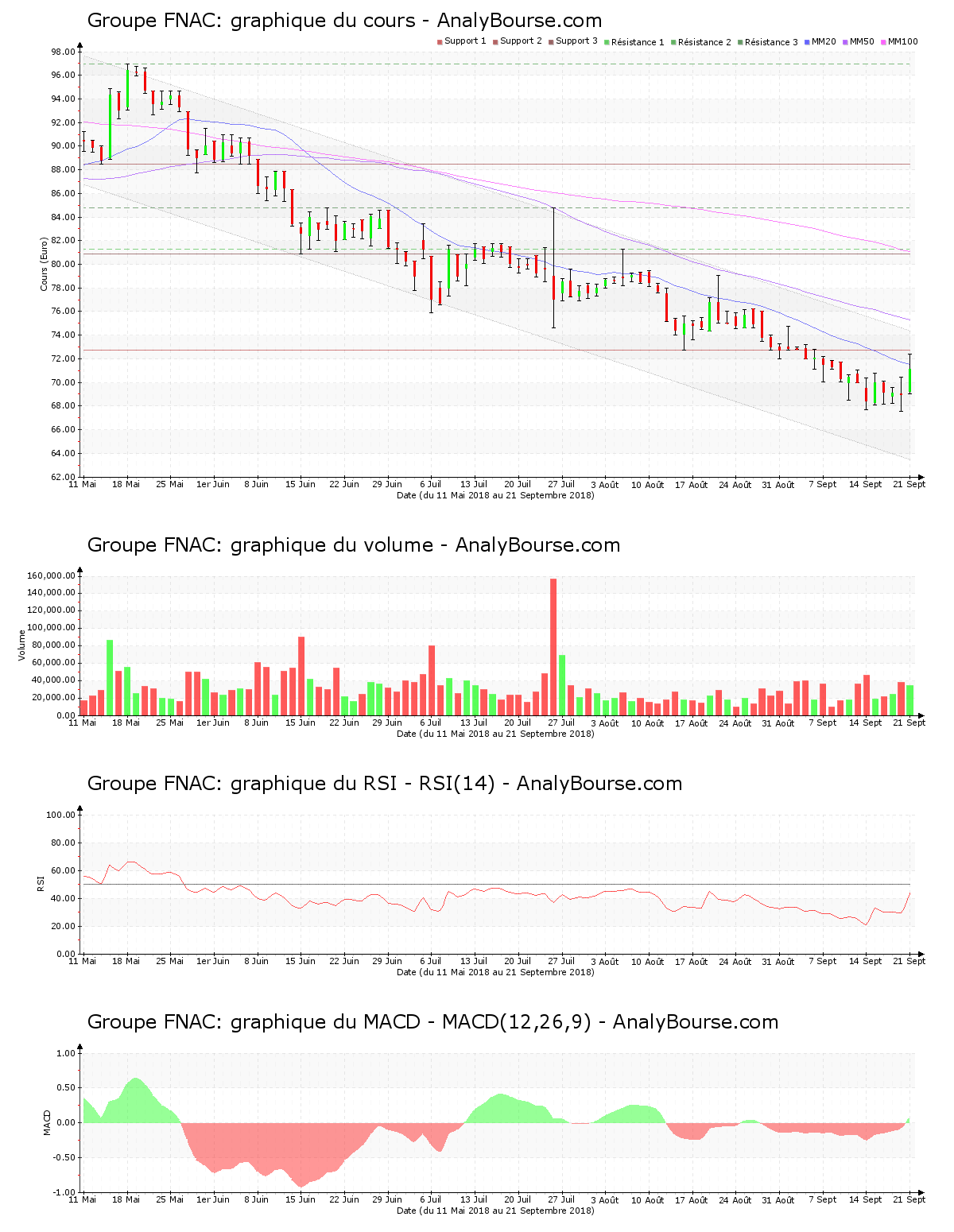Click the Support 1 legend color square
The width and height of the screenshot is (954, 1232).
[x=440, y=42]
